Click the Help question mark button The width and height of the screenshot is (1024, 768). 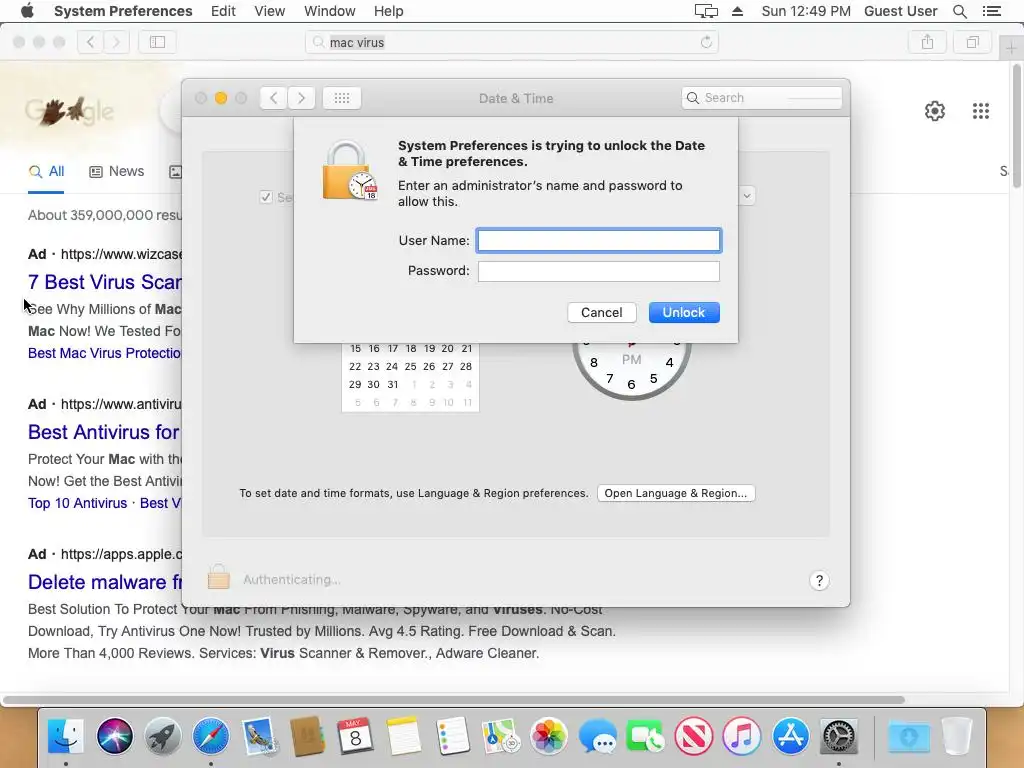pyautogui.click(x=819, y=581)
